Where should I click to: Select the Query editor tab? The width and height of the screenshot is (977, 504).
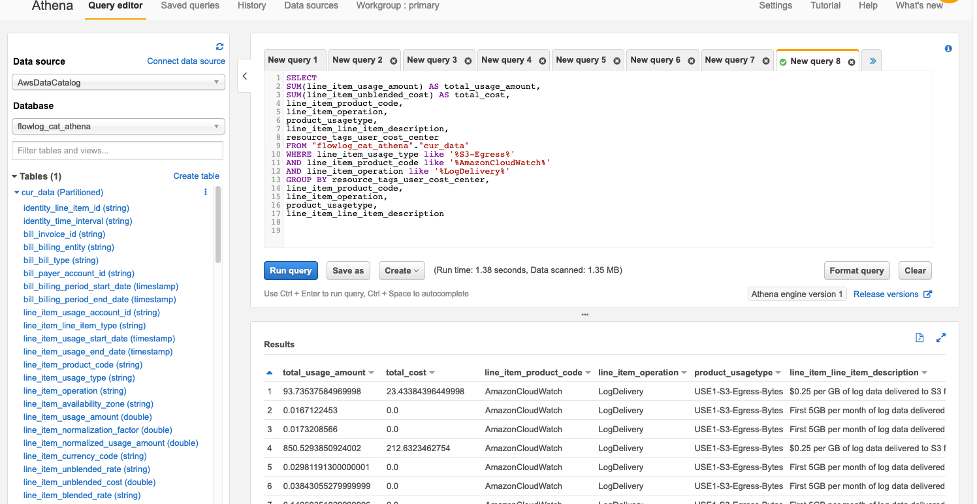[x=115, y=6]
